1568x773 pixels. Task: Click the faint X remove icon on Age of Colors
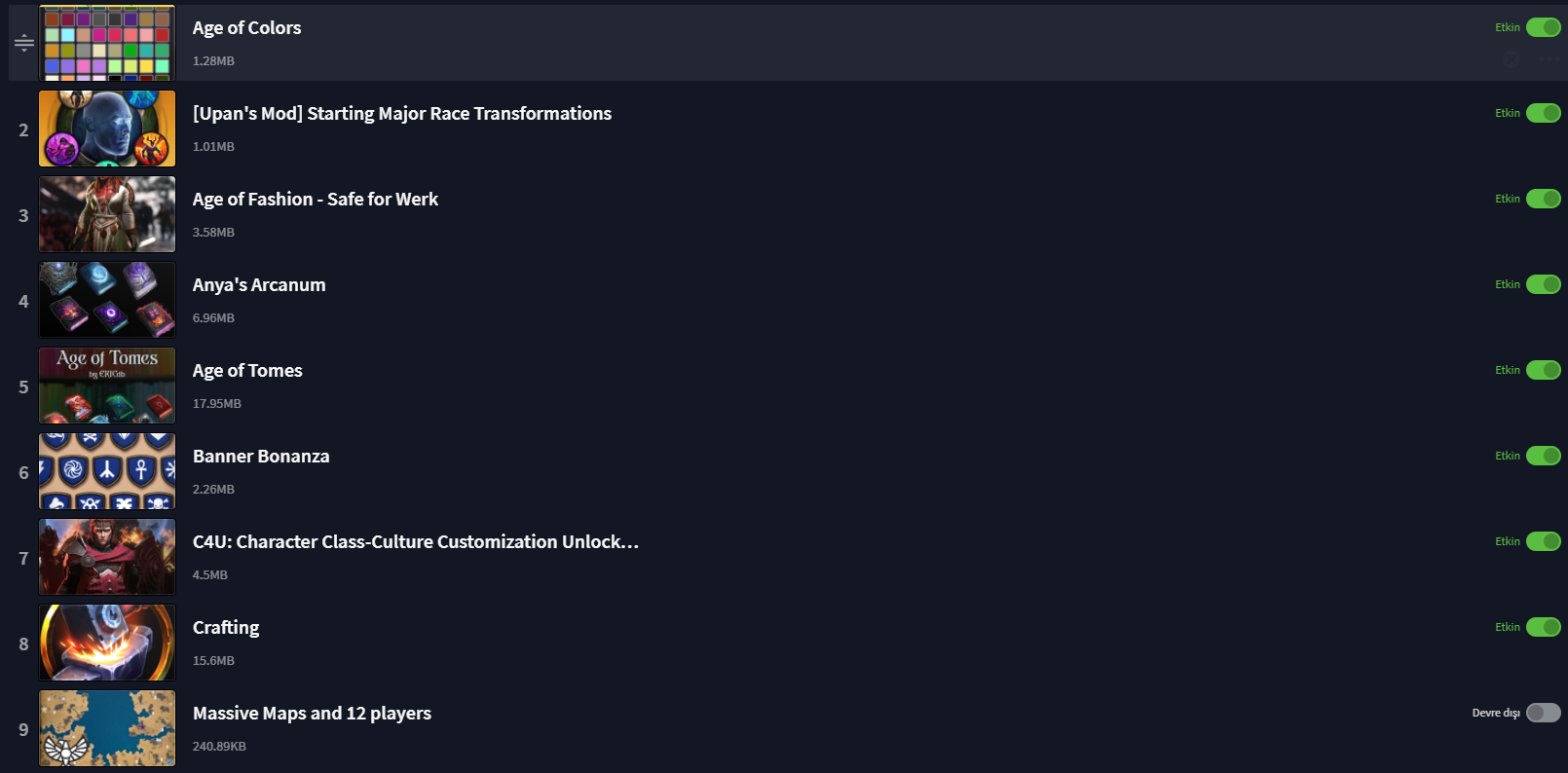pos(1512,59)
